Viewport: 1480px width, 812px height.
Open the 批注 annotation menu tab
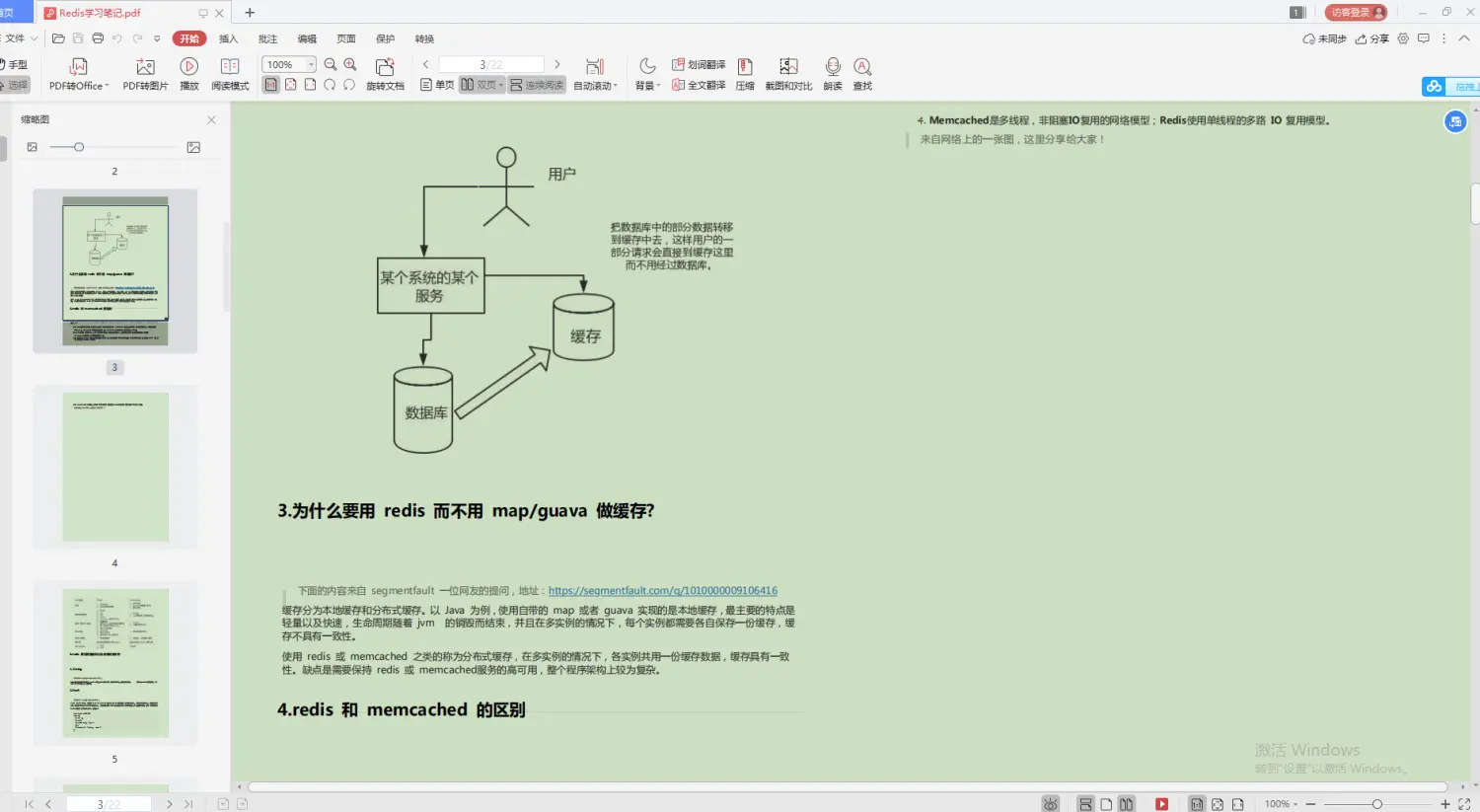coord(266,38)
